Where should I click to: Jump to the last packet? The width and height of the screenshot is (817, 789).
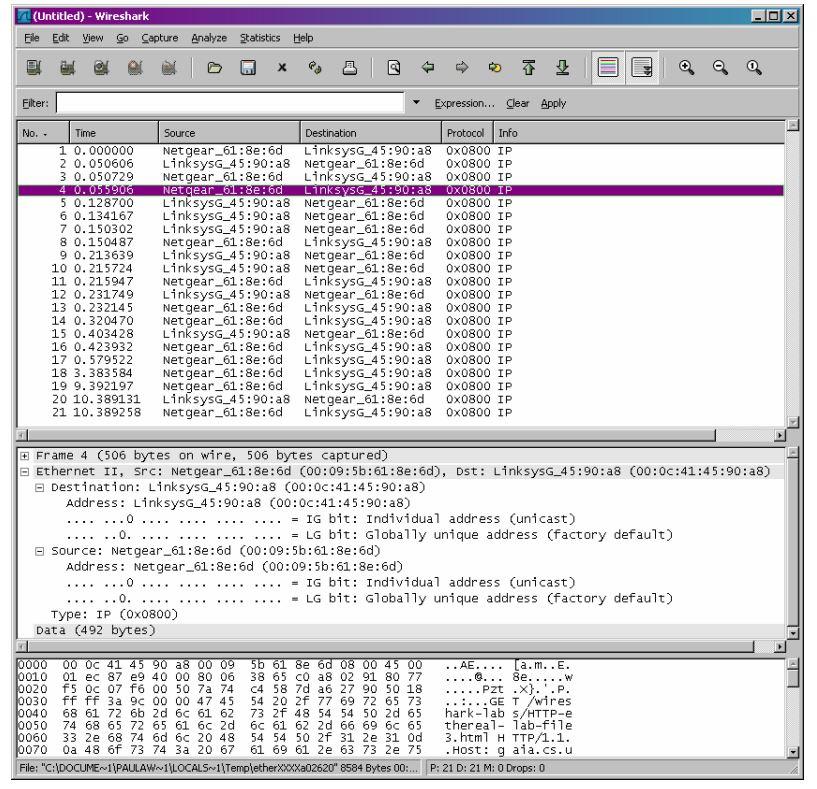(563, 68)
